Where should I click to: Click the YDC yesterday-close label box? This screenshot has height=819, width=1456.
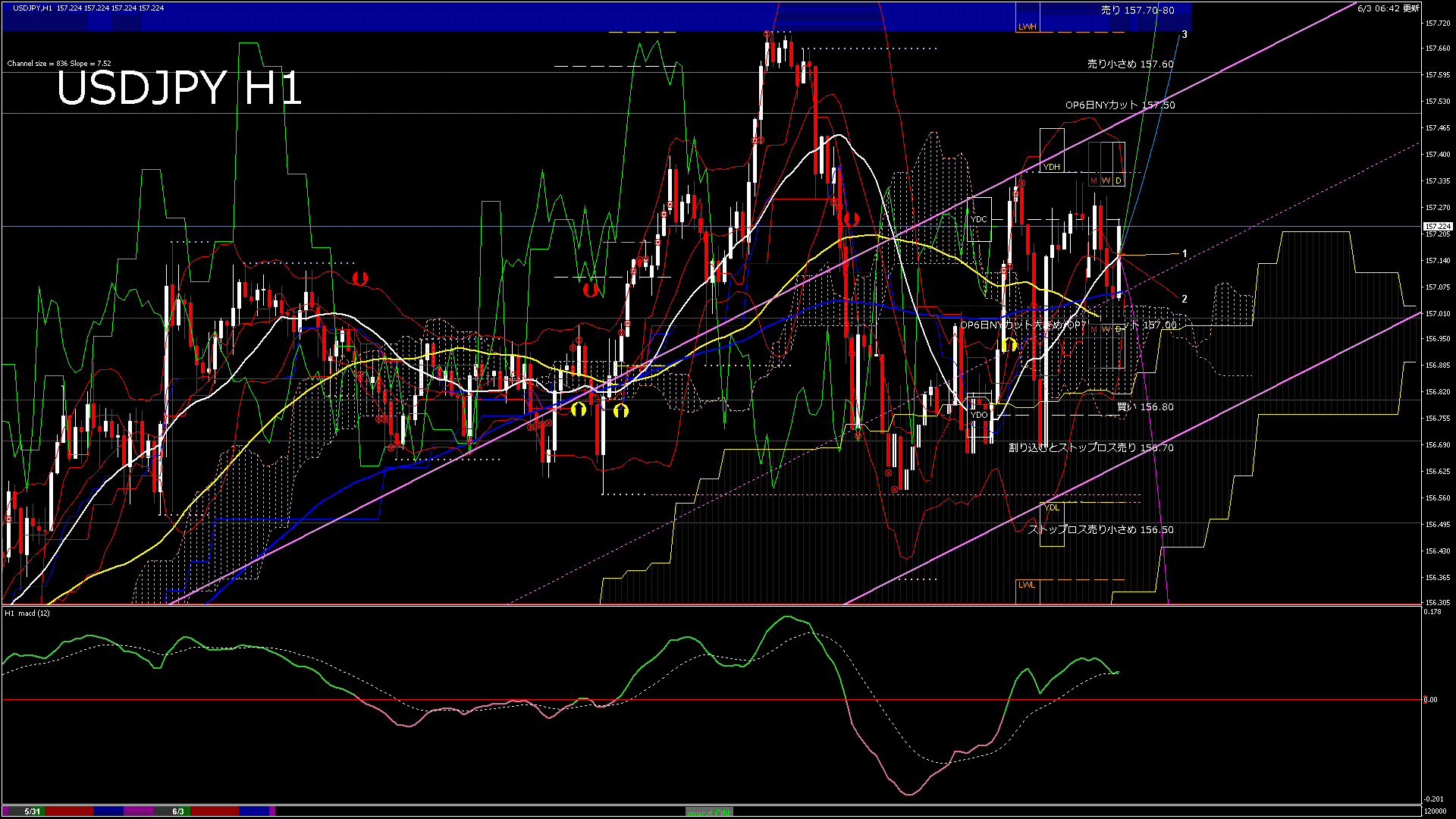click(979, 219)
